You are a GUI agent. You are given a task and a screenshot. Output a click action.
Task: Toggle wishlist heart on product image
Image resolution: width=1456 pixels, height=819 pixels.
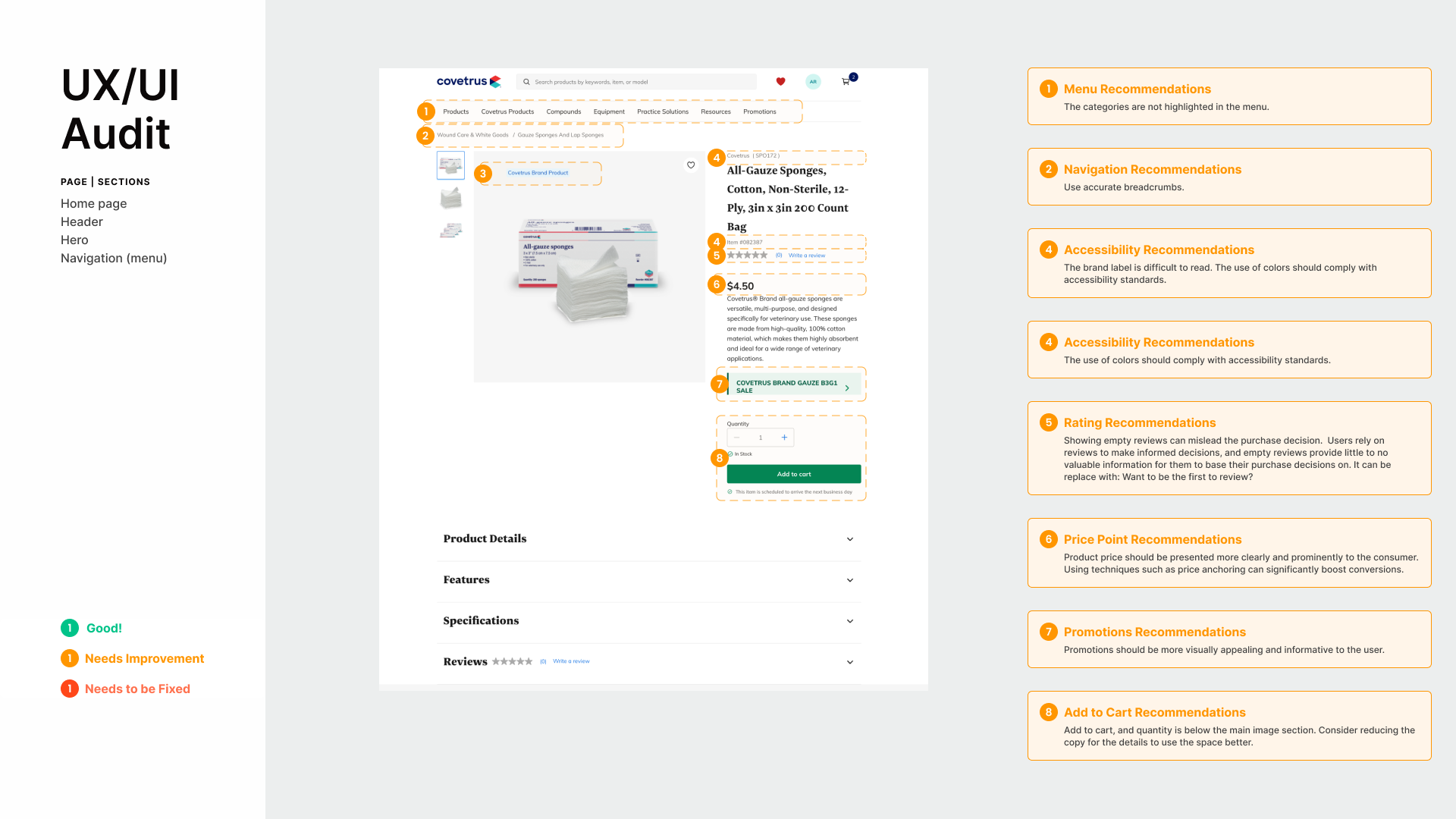click(691, 165)
